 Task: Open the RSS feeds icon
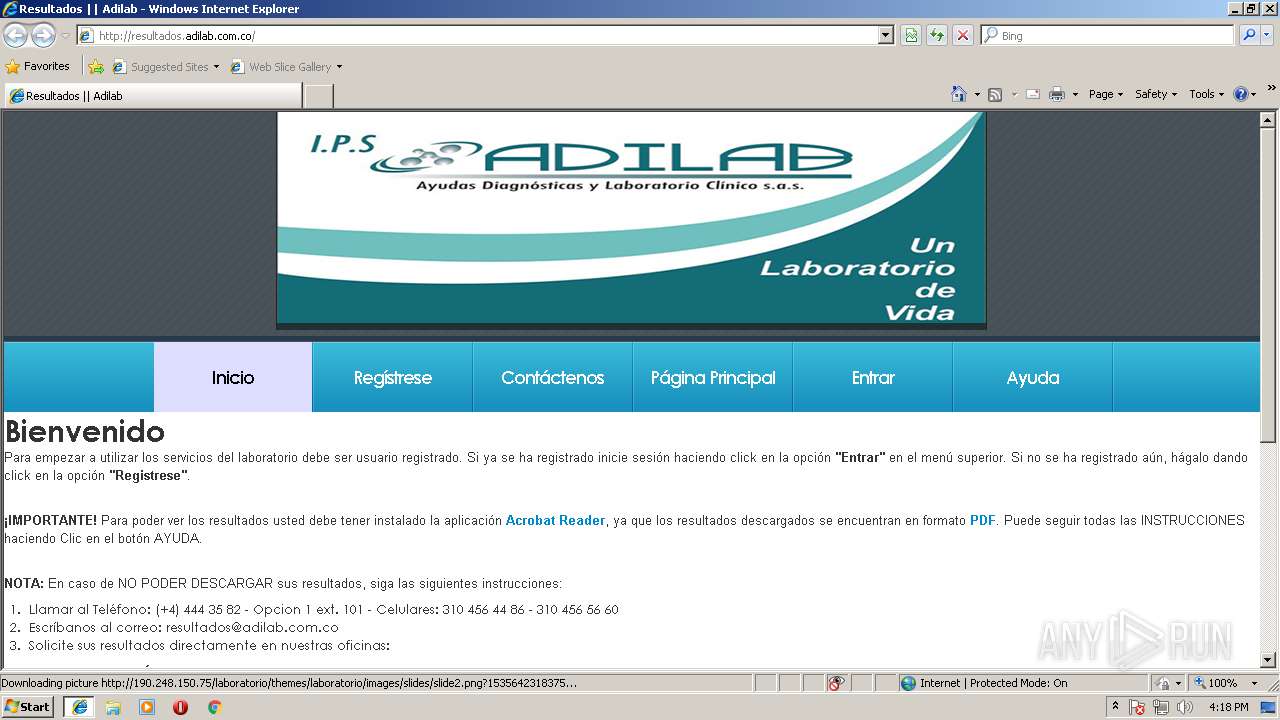(995, 94)
